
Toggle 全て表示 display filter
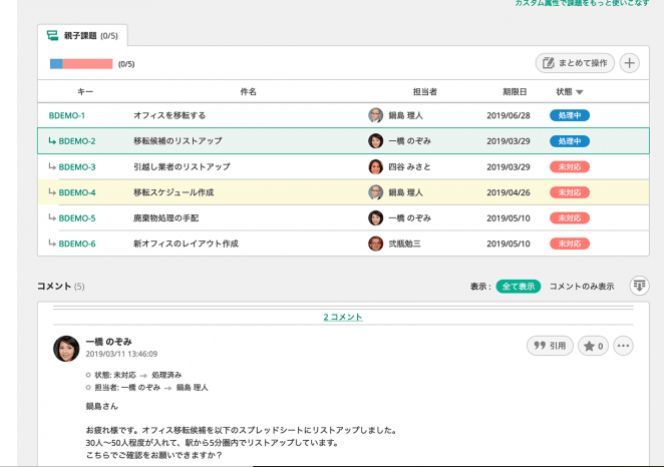(x=518, y=286)
